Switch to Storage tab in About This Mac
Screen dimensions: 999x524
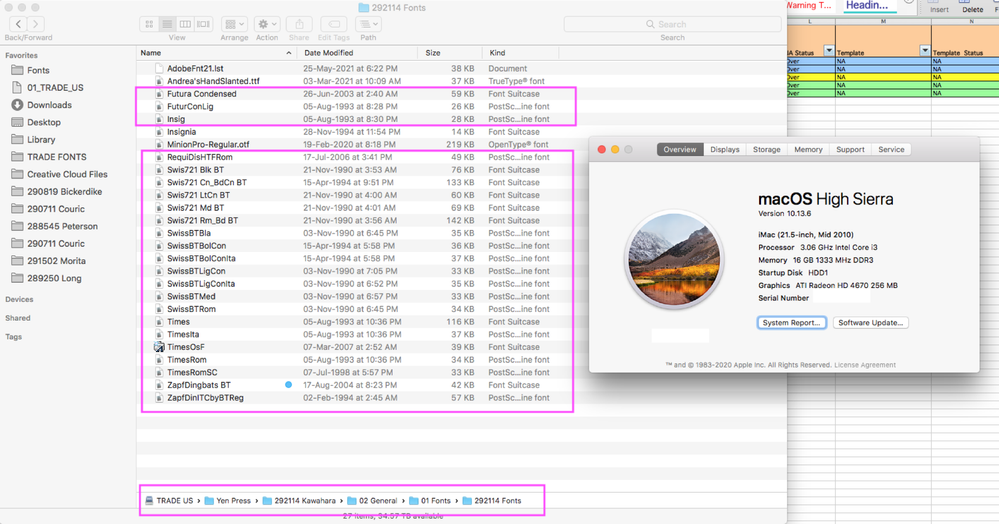coord(766,149)
